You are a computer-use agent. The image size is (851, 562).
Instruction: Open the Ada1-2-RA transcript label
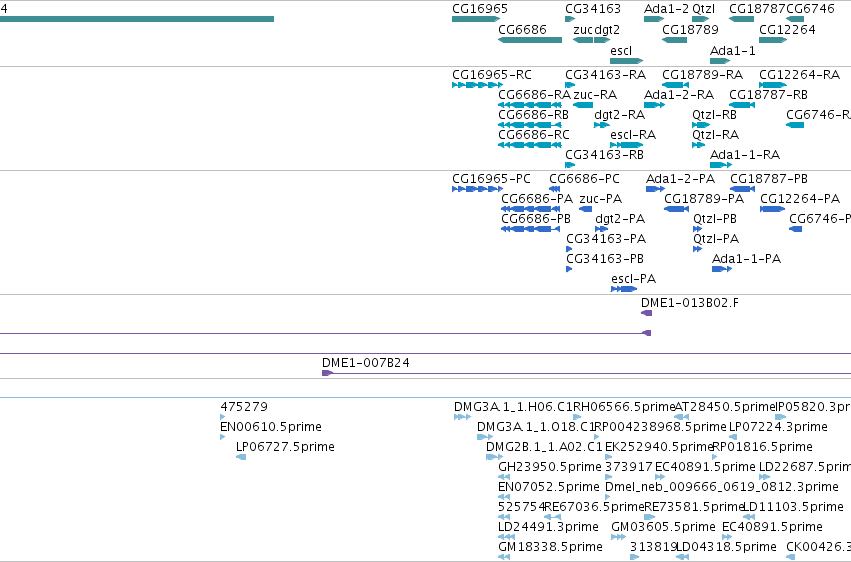679,95
